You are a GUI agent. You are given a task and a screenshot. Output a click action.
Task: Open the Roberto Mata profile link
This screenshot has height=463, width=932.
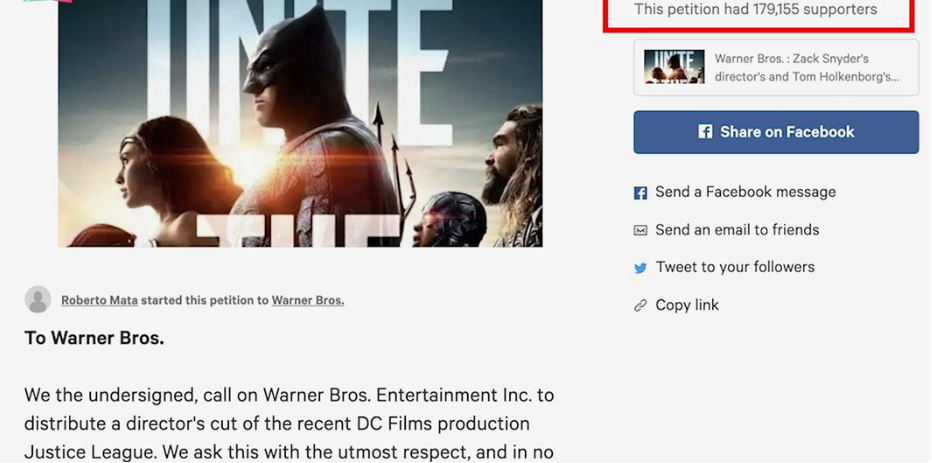(x=99, y=301)
